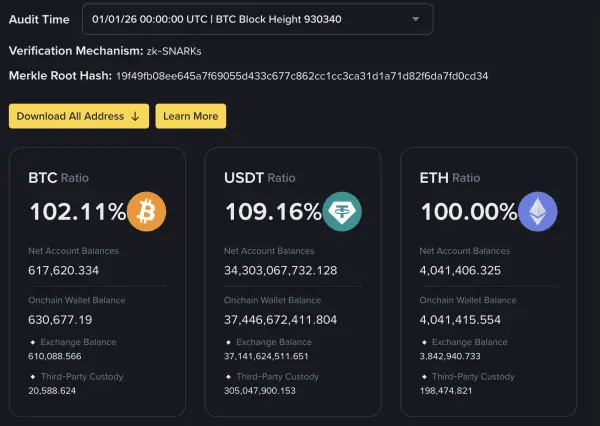600x426 pixels.
Task: Open the Learn More button
Action: pos(191,116)
